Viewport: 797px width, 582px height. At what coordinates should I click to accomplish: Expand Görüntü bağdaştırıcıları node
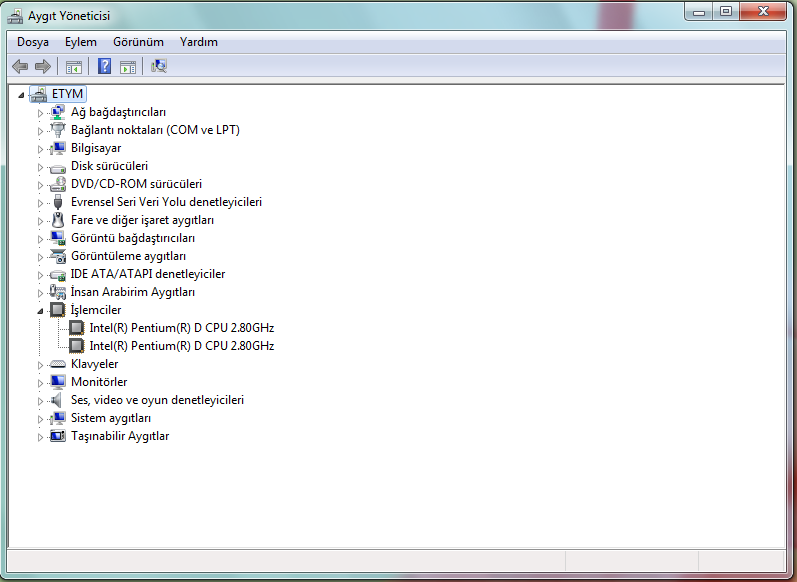pyautogui.click(x=40, y=239)
